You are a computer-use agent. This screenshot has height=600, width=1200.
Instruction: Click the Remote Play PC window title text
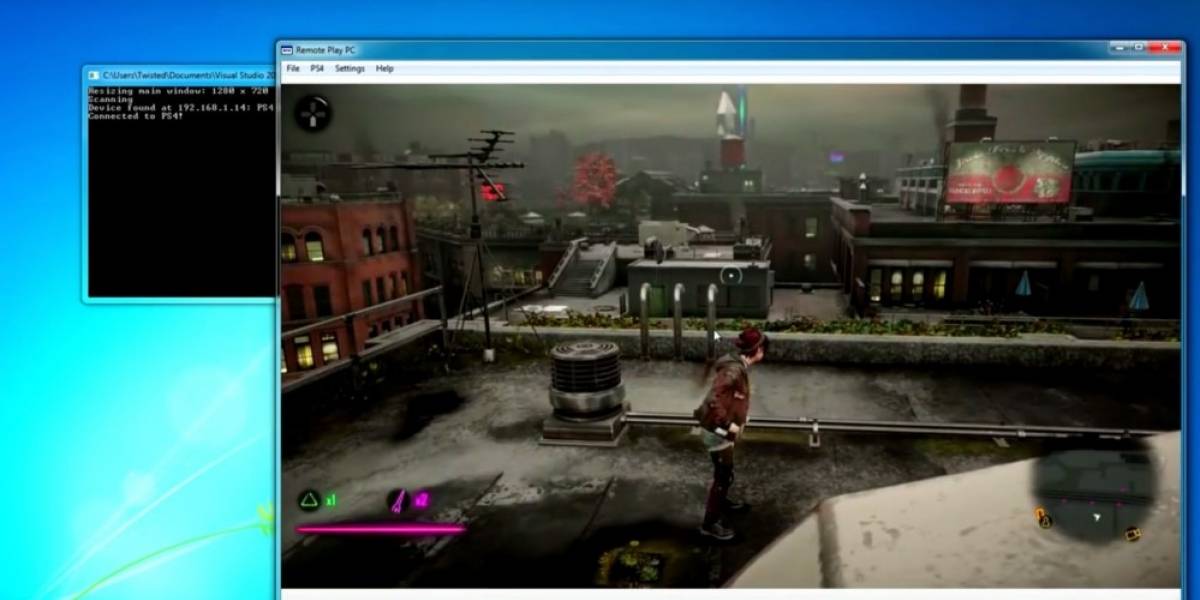tap(325, 50)
